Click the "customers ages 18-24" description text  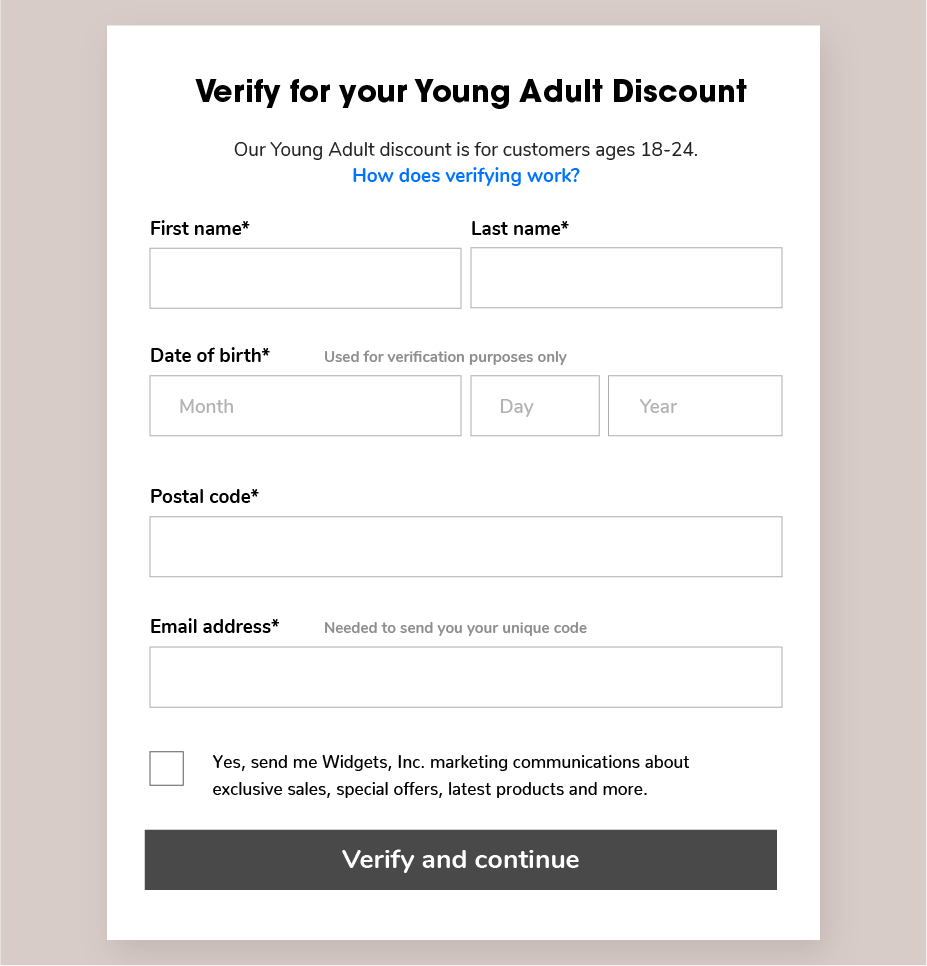pos(600,150)
